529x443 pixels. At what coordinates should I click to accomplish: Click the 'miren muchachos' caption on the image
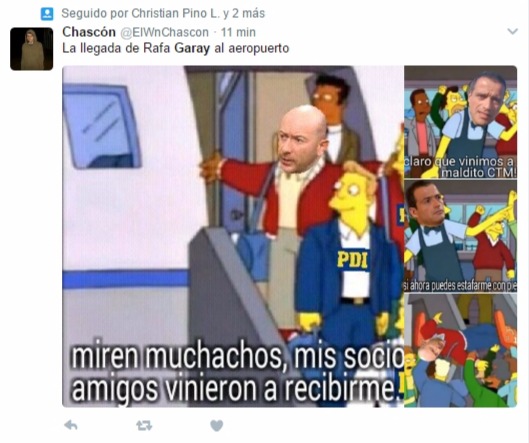tap(175, 355)
